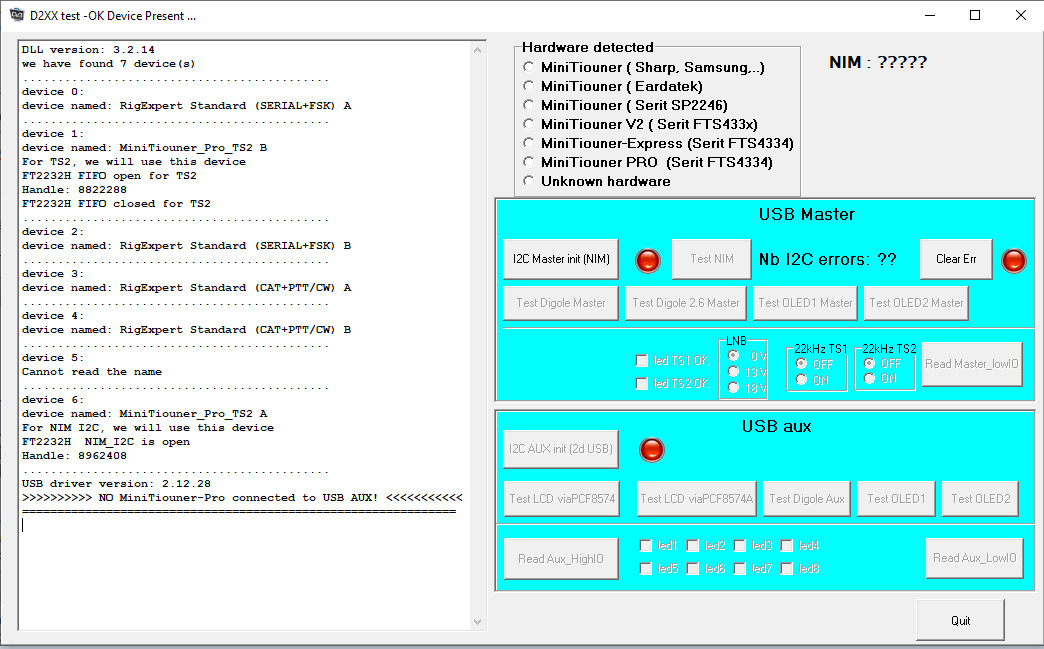
Task: Click 'USB driver version: 2.12.28' line
Action: point(116,484)
